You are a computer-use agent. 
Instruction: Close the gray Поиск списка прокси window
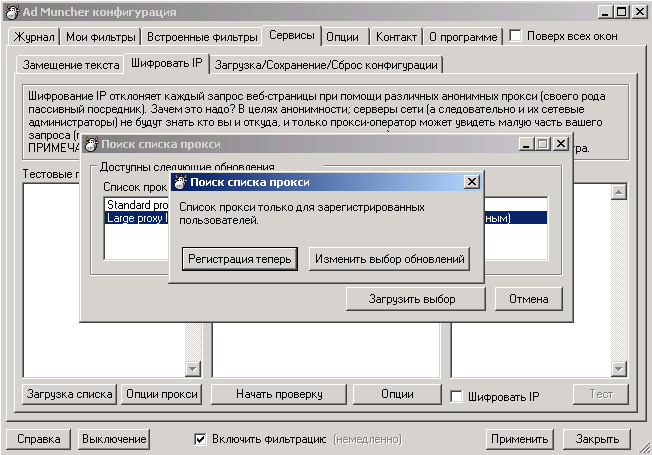pos(561,144)
